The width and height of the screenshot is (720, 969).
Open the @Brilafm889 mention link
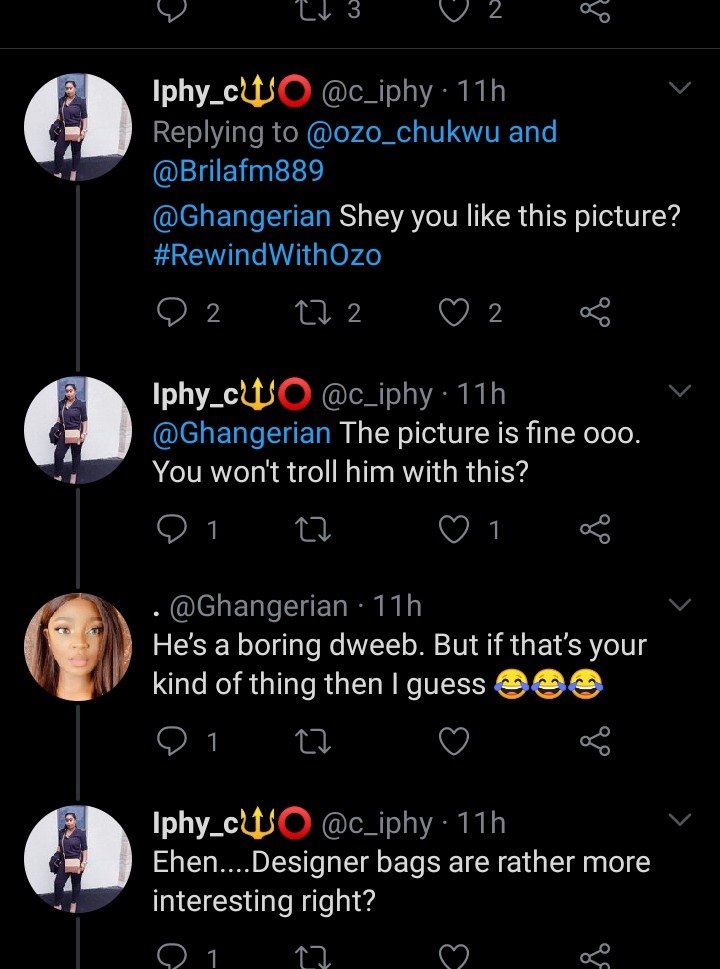pyautogui.click(x=238, y=171)
